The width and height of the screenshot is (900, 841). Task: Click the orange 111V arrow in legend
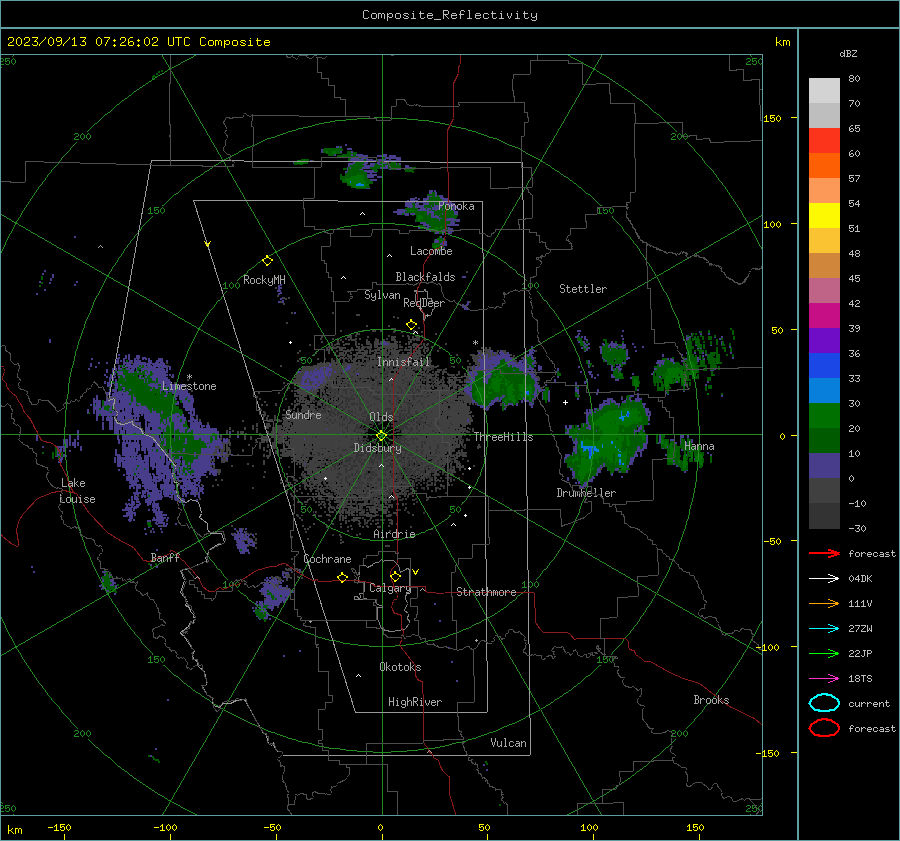tap(824, 603)
